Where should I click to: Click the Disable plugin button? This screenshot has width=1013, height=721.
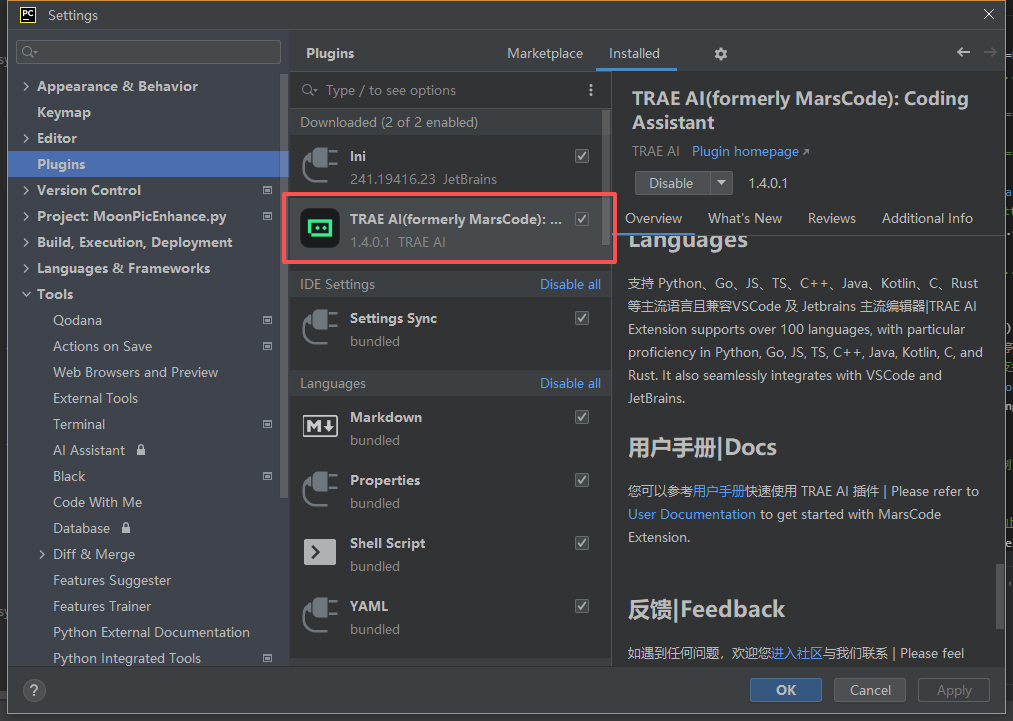[673, 183]
